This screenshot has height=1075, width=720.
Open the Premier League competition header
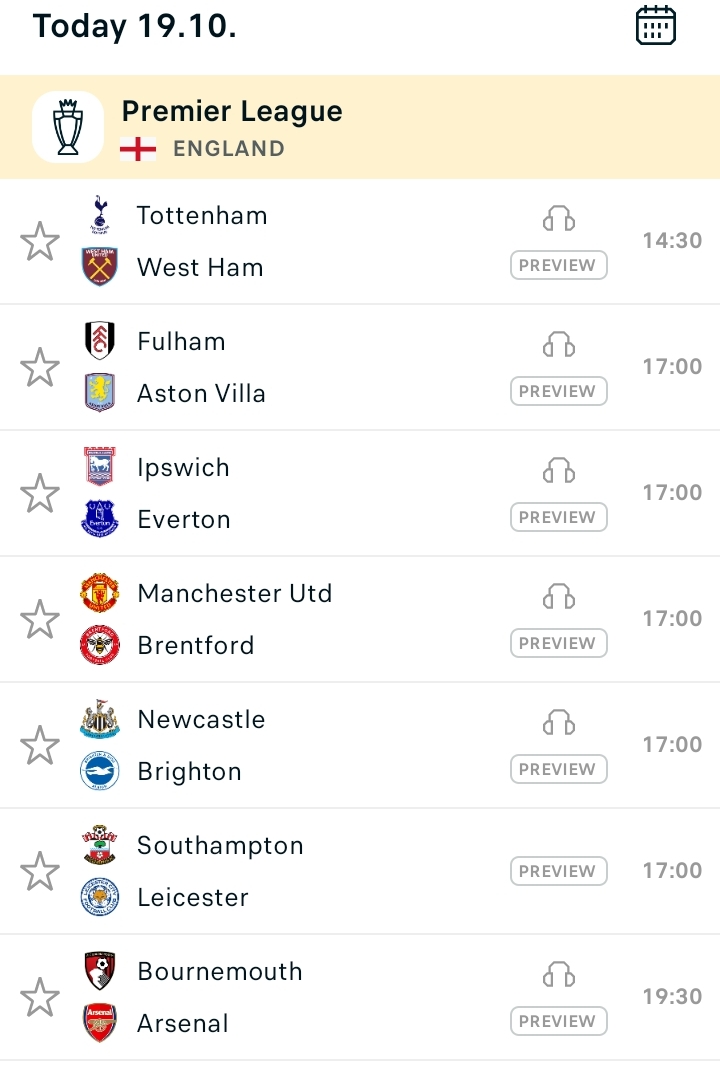click(x=360, y=128)
